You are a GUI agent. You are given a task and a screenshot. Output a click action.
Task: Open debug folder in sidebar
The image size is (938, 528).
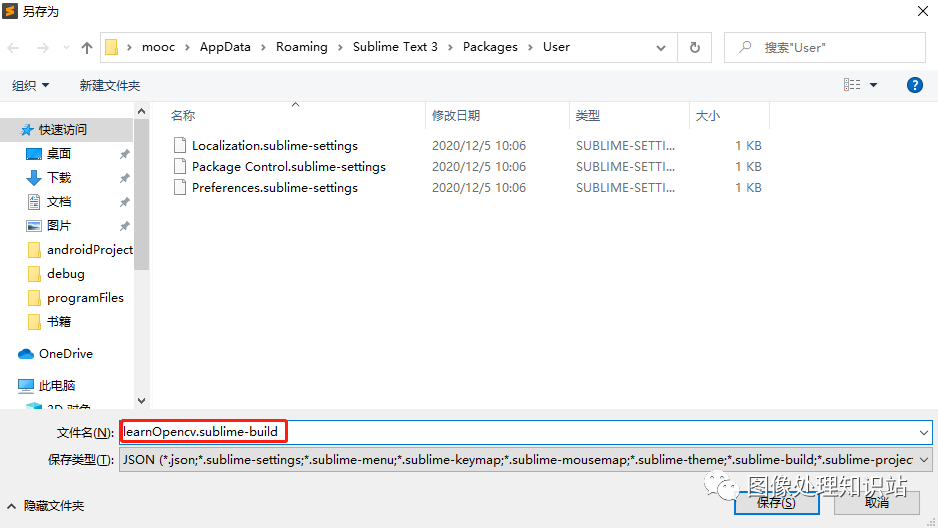(x=66, y=273)
